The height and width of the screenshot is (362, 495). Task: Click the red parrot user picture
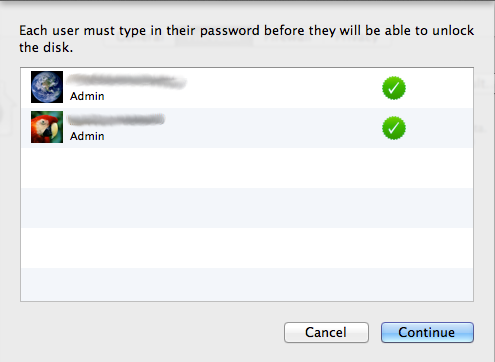point(47,127)
